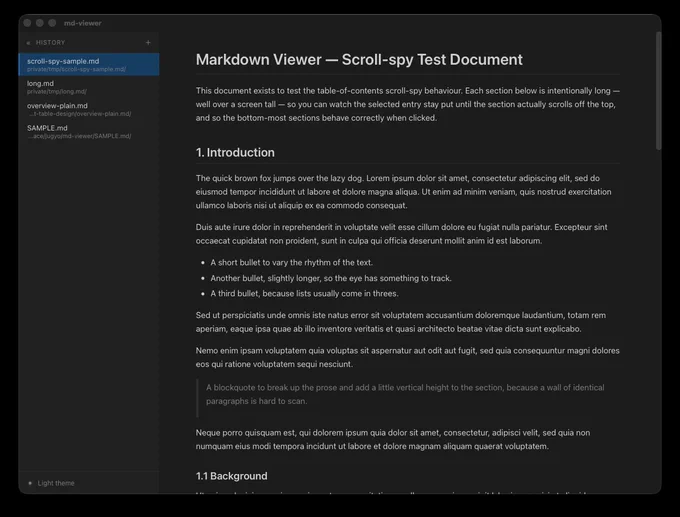The height and width of the screenshot is (517, 680).
Task: Click the "Another bullet, slightly longer" list item
Action: click(x=331, y=278)
